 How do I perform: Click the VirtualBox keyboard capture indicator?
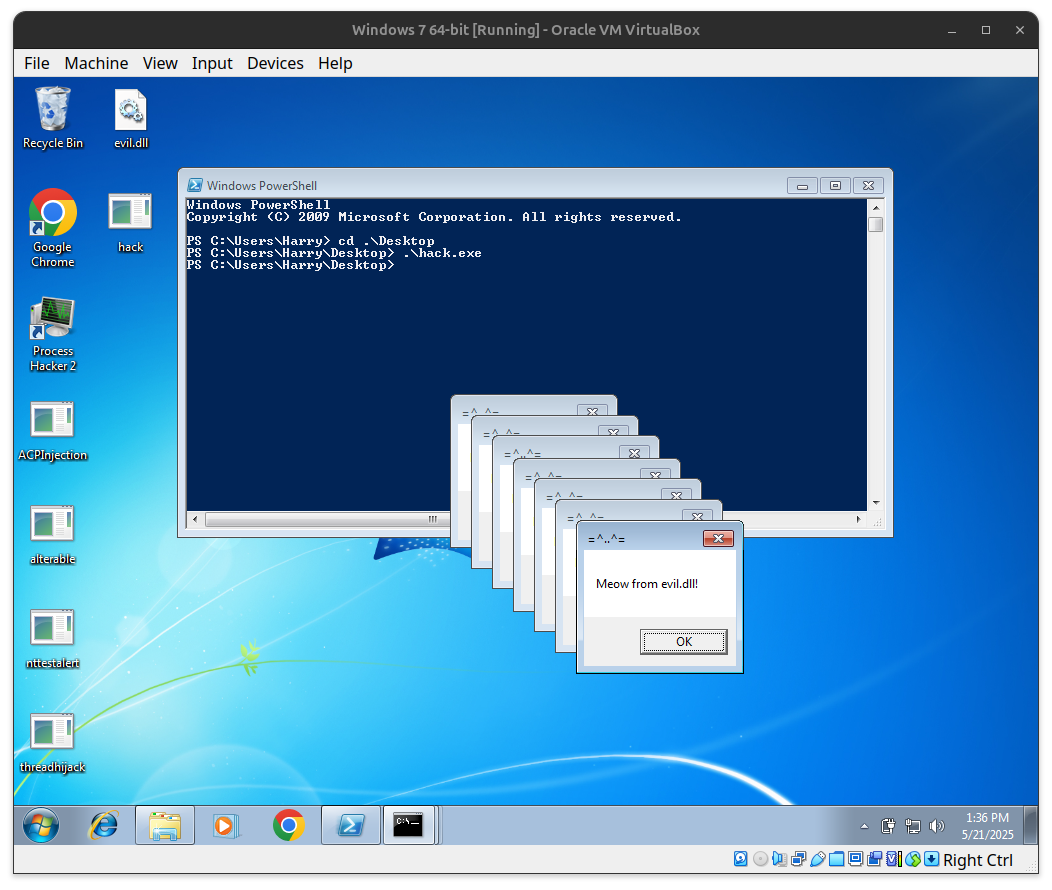click(x=932, y=859)
